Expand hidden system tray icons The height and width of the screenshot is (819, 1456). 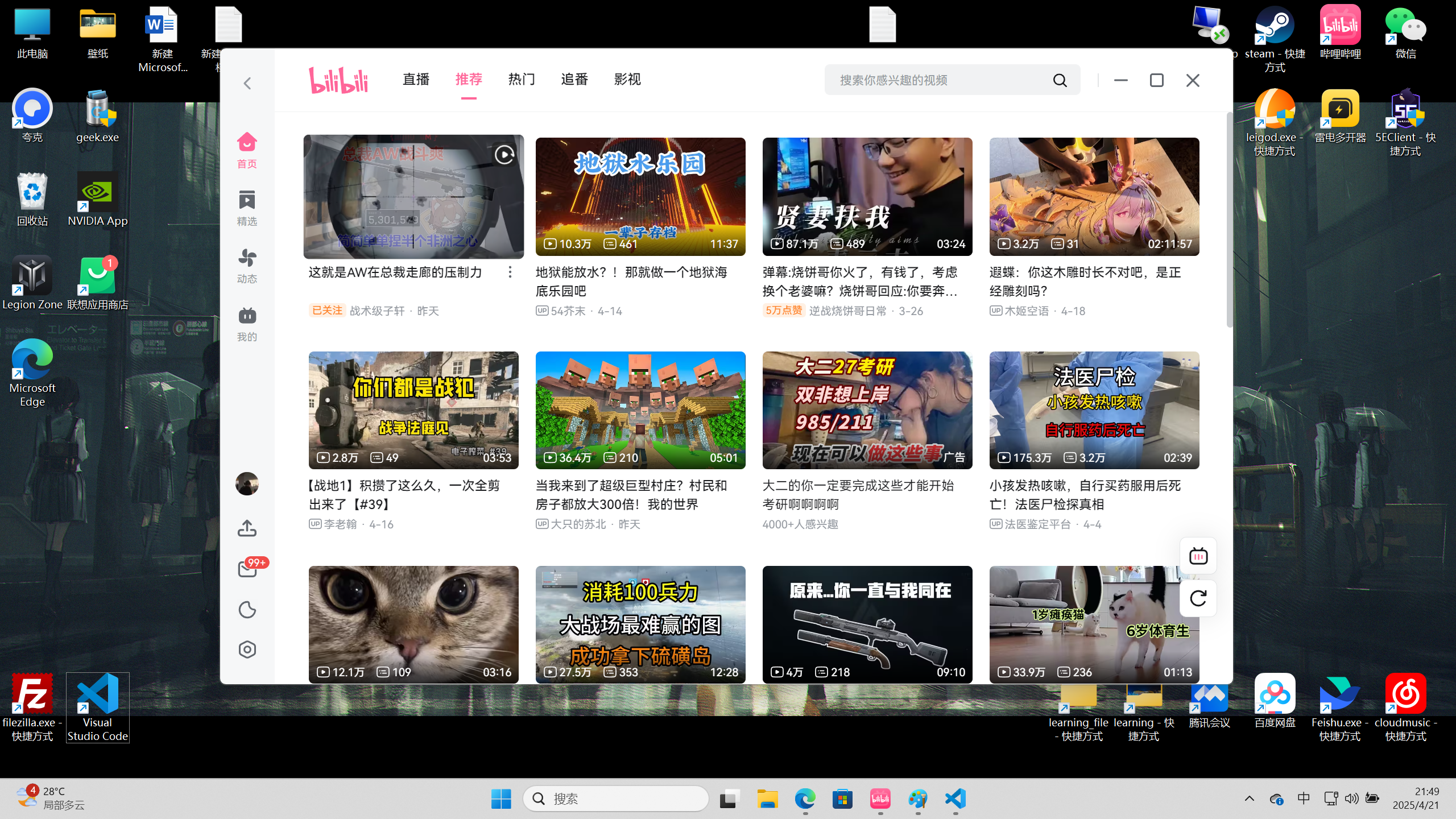pos(1249,799)
